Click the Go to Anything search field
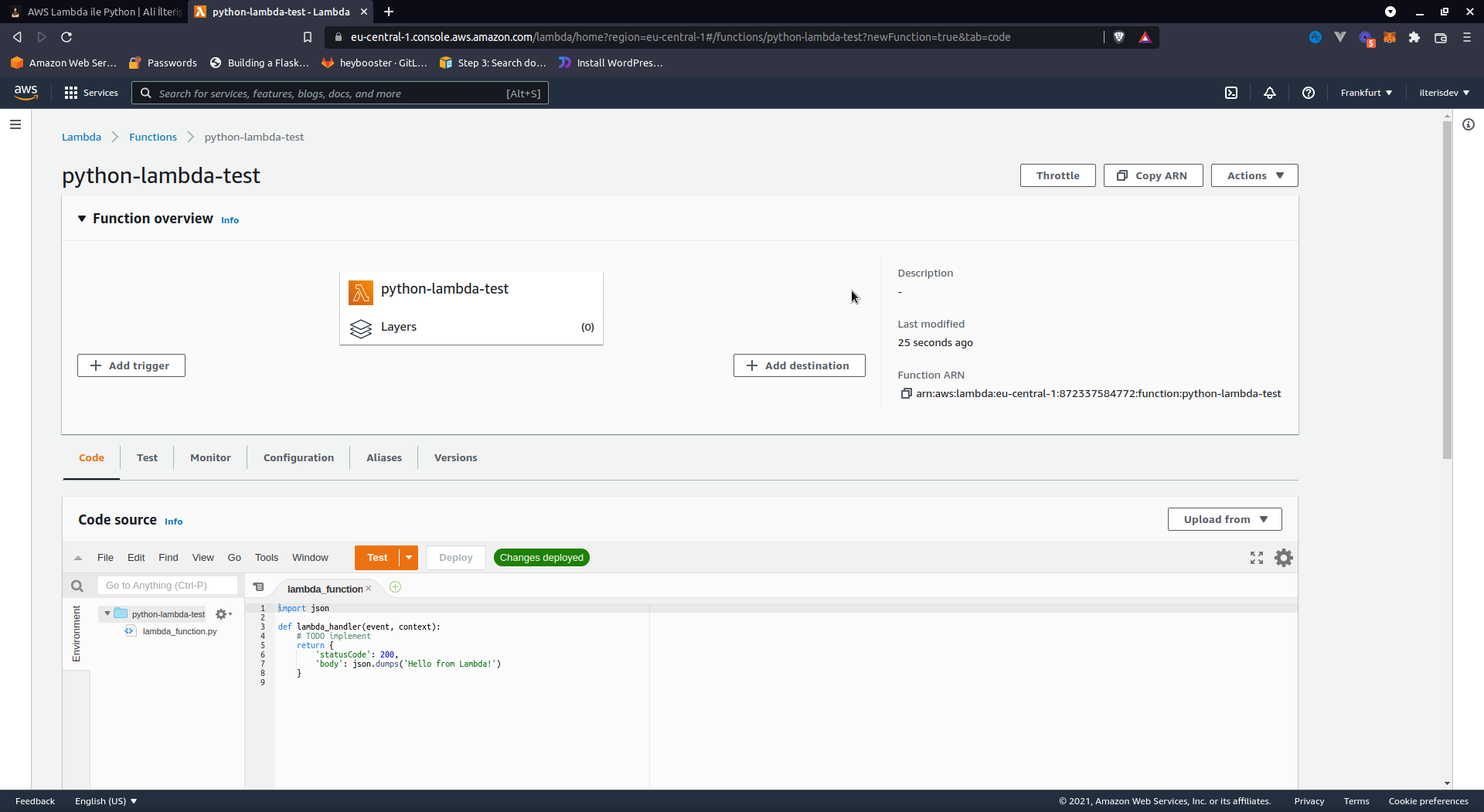 coord(167,586)
